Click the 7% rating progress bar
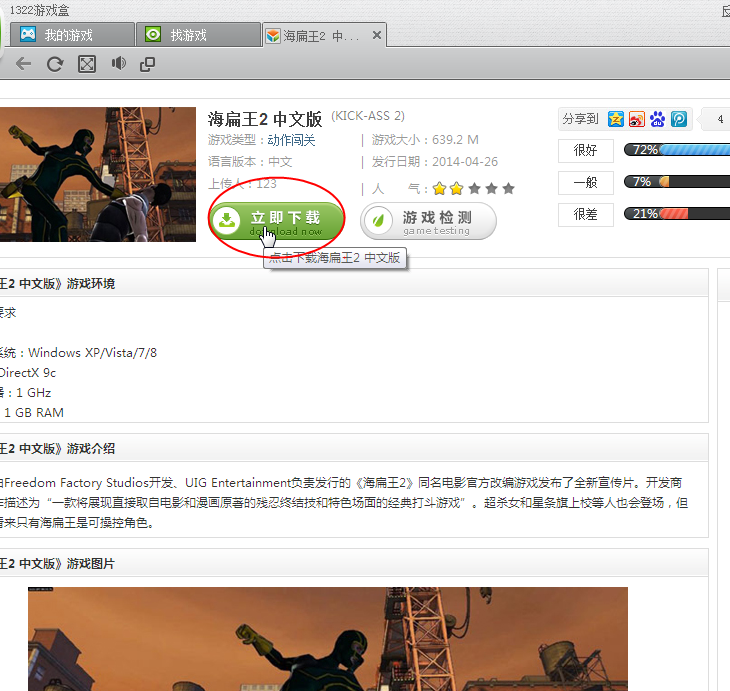 pyautogui.click(x=677, y=182)
